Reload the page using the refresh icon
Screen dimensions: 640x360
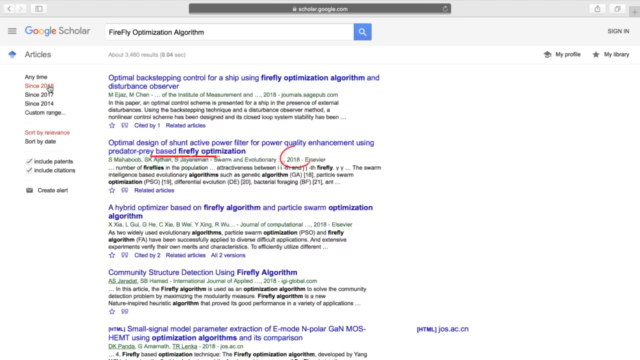point(445,9)
